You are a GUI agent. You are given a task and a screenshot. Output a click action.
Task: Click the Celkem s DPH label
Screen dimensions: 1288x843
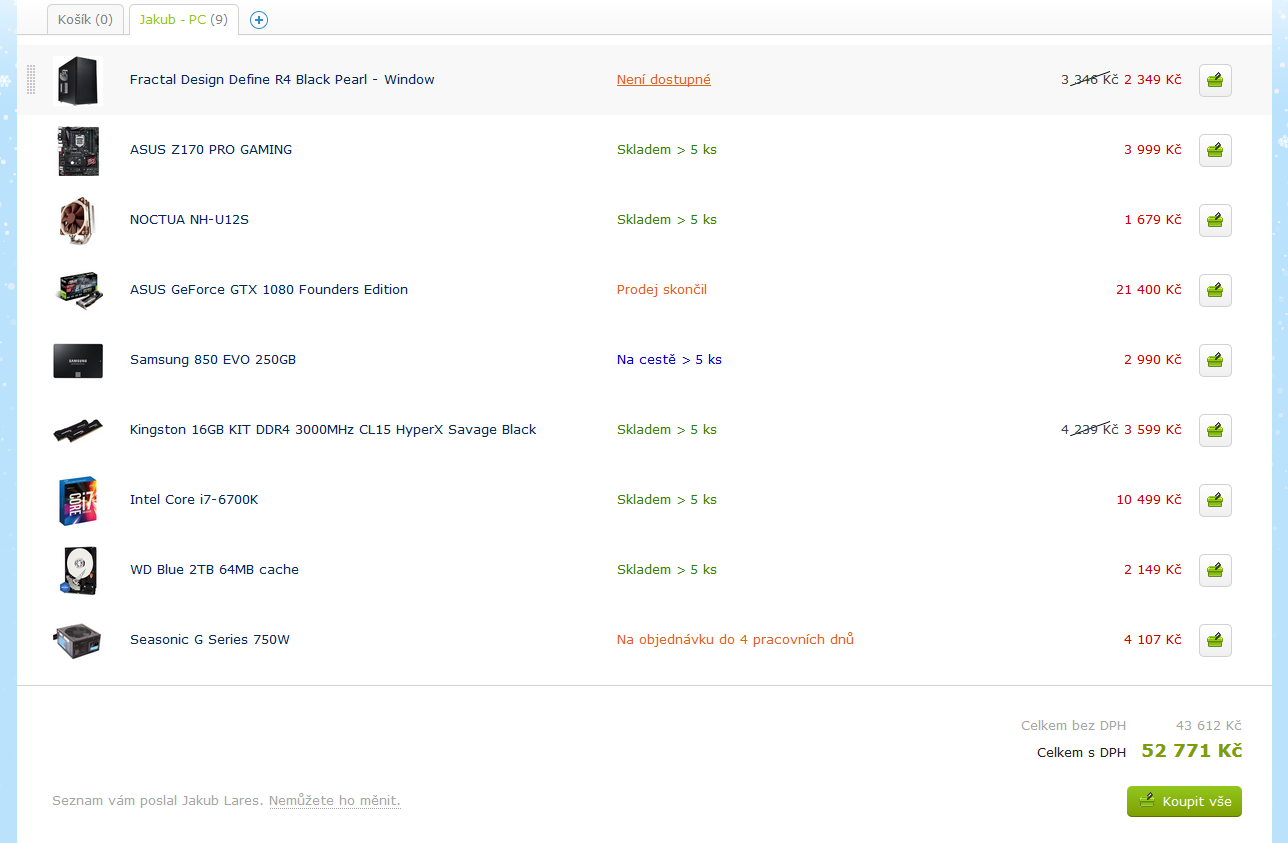(1081, 753)
